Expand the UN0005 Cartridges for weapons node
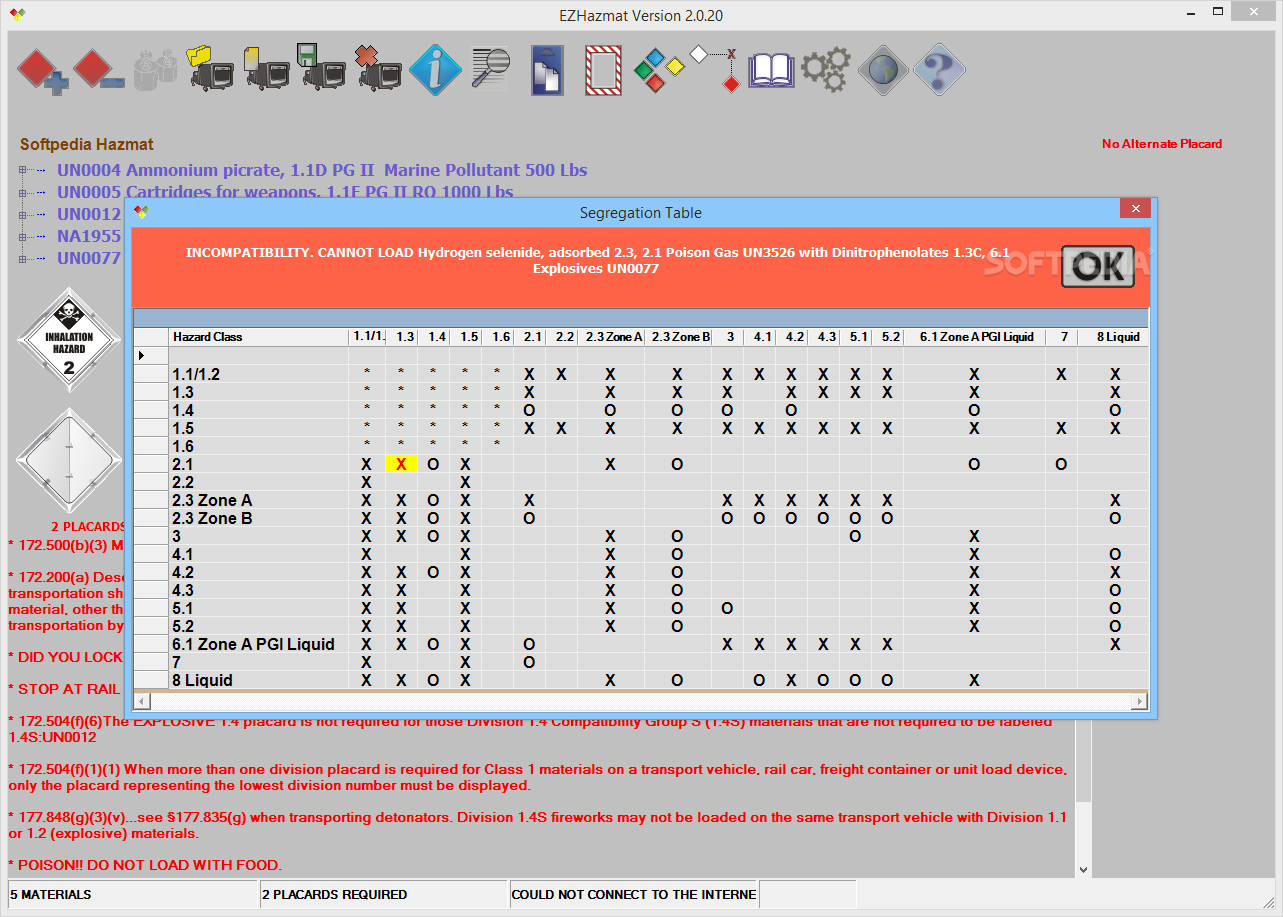Image resolution: width=1283 pixels, height=917 pixels. [x=23, y=192]
